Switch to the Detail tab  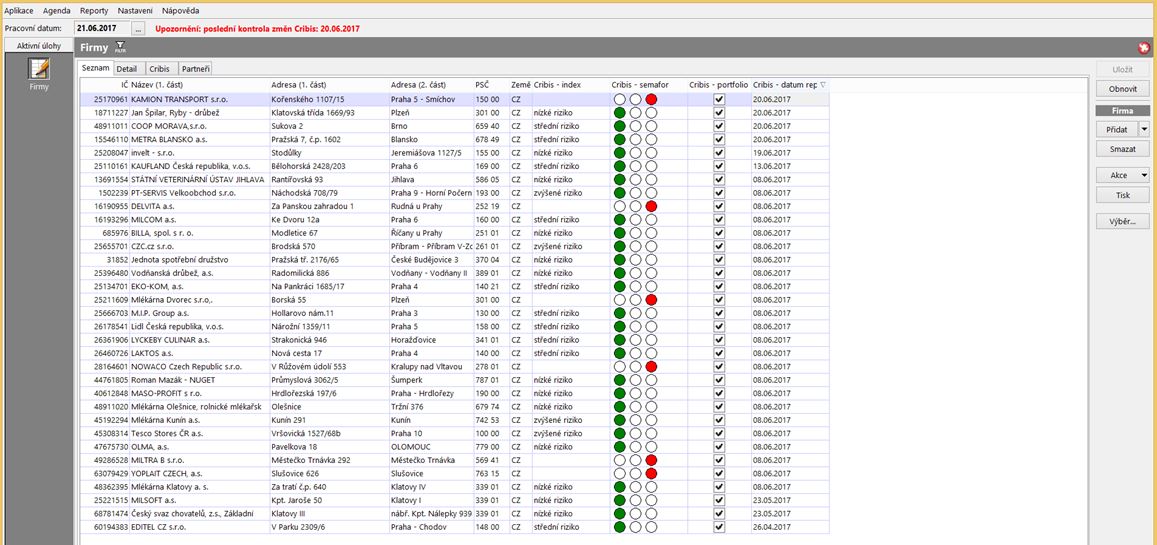126,69
